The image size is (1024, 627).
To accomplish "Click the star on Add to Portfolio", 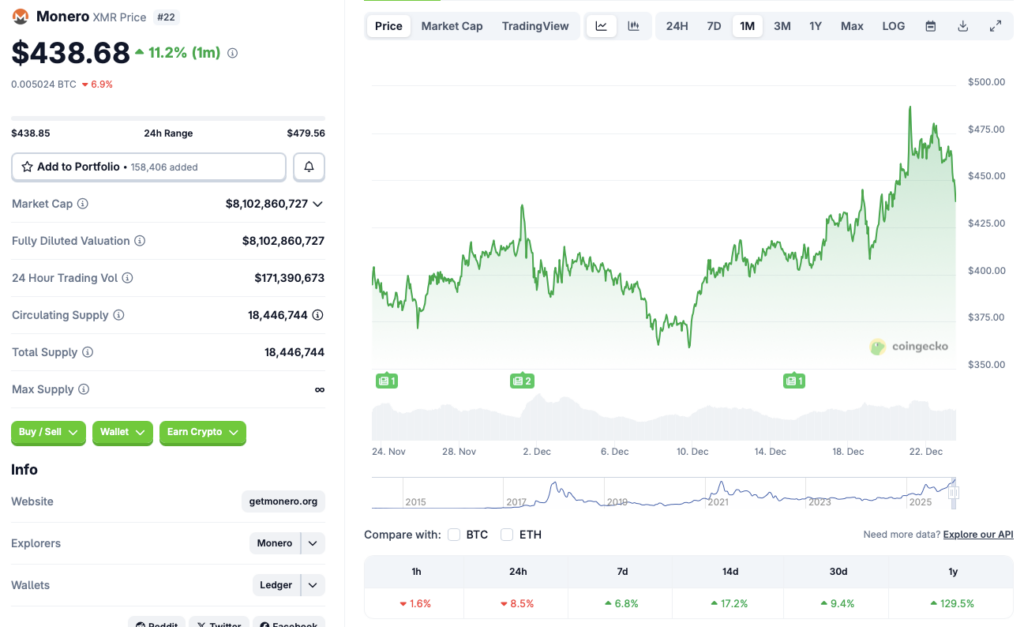I will [x=26, y=166].
